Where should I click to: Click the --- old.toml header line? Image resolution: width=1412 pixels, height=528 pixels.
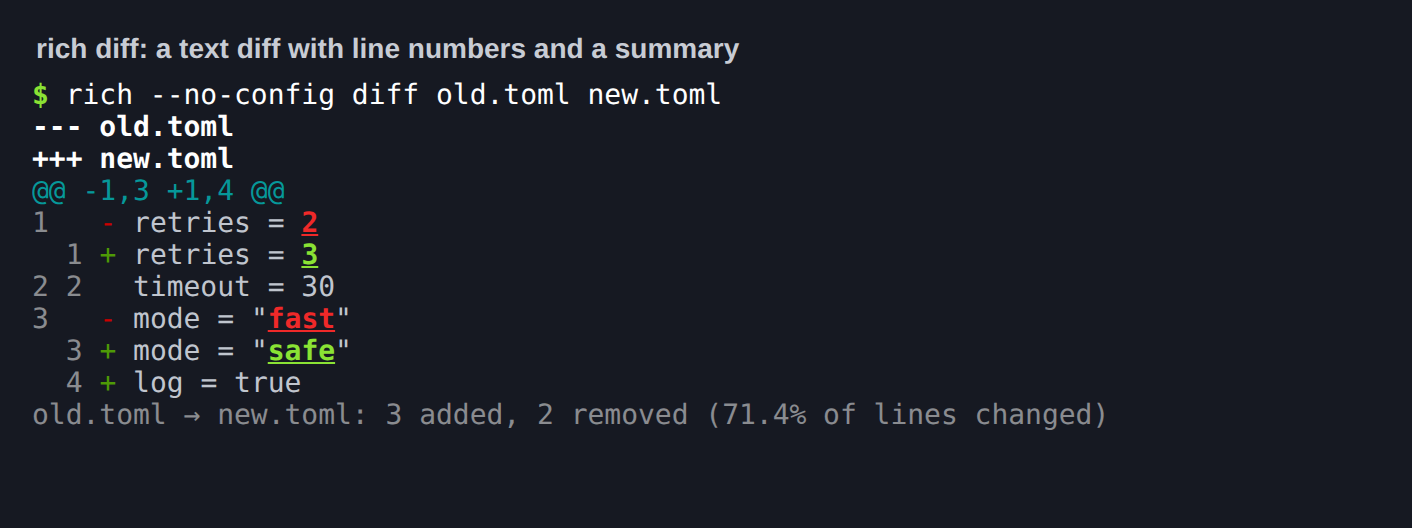coord(133,127)
